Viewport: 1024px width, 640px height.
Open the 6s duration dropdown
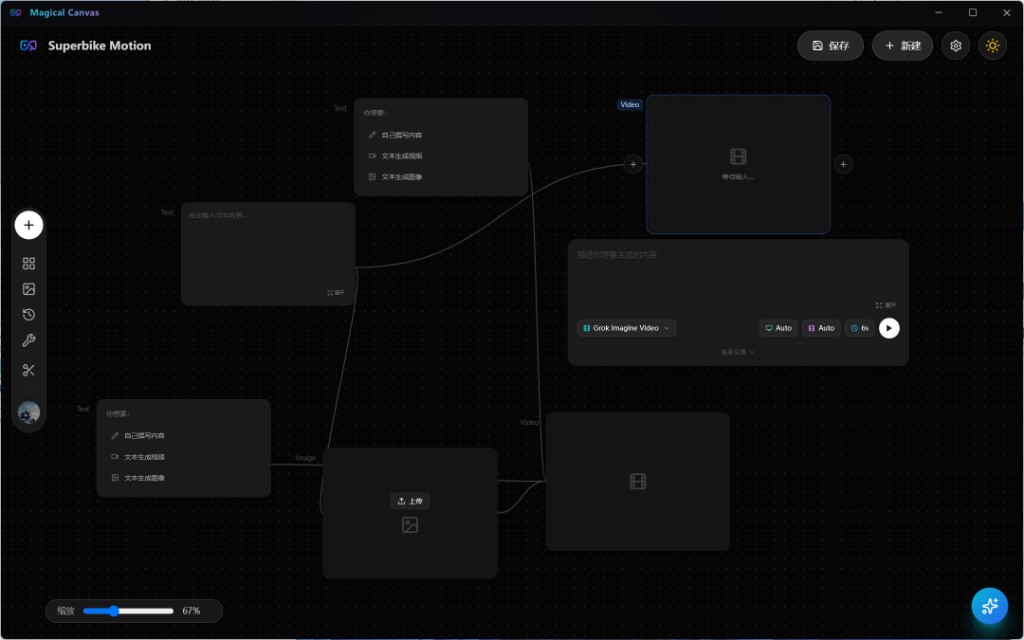pos(859,328)
